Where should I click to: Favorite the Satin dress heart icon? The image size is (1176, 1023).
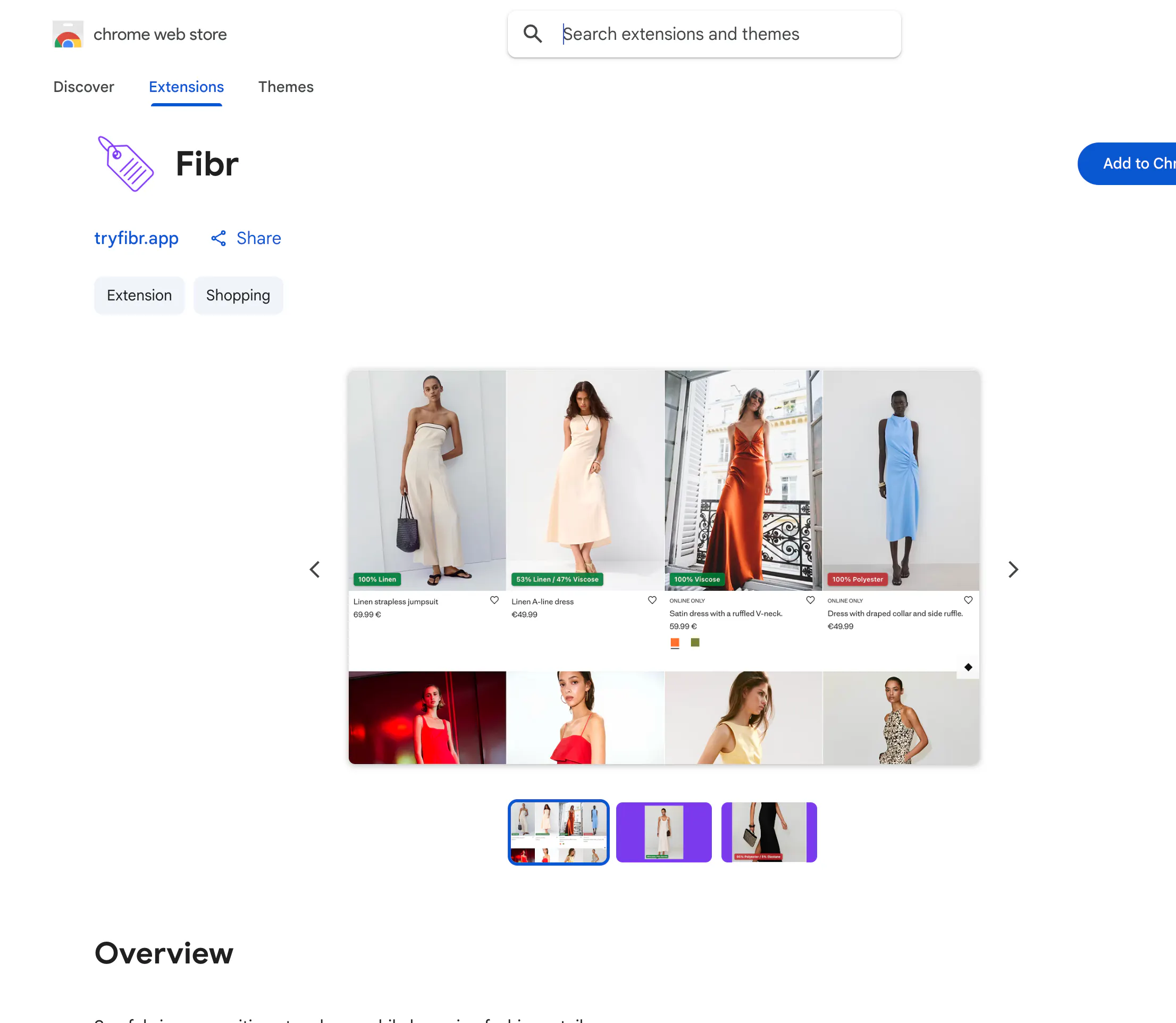pos(810,600)
